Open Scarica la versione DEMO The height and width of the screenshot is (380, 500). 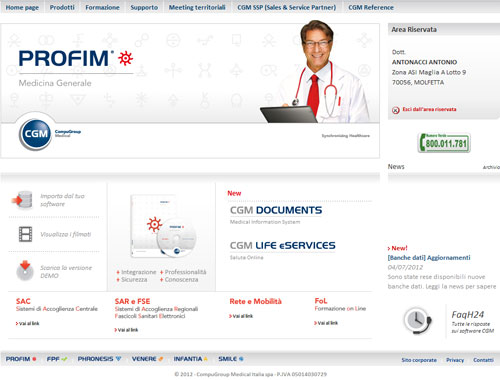point(66,272)
